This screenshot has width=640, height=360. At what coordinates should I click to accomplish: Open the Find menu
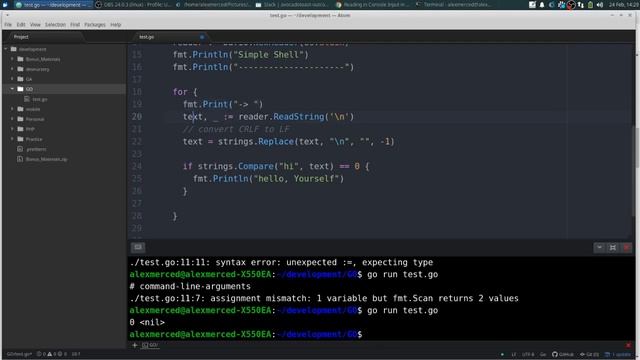(75, 25)
